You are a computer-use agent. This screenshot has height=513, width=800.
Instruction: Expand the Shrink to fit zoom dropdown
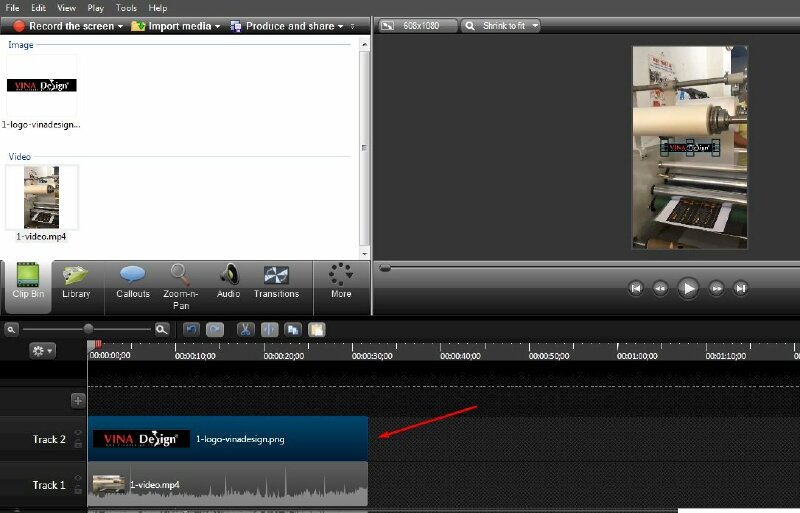[x=535, y=25]
